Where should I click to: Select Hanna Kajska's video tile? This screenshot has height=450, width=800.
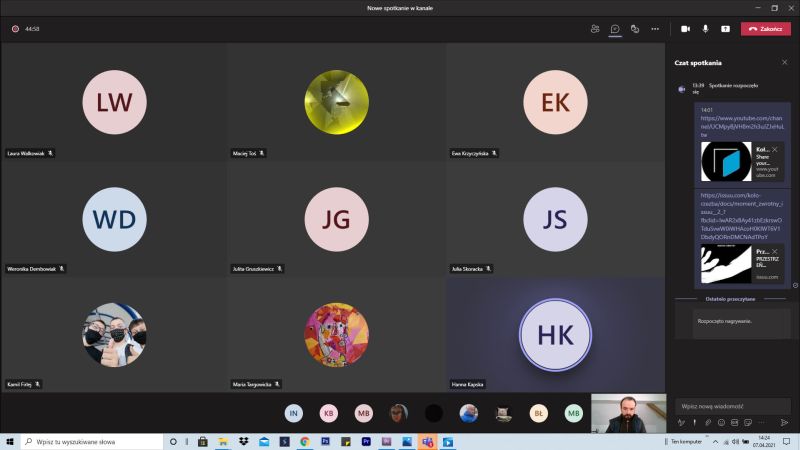555,335
